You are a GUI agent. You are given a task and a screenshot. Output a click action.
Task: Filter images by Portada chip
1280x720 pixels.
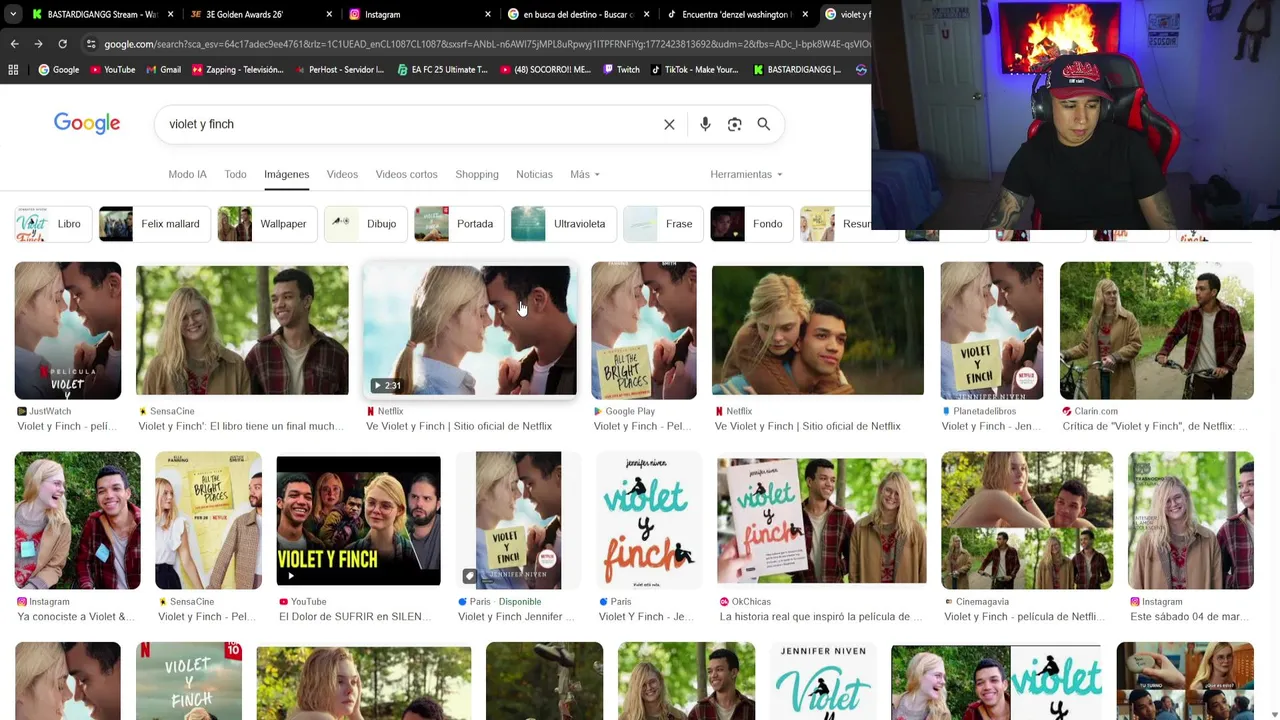click(459, 224)
